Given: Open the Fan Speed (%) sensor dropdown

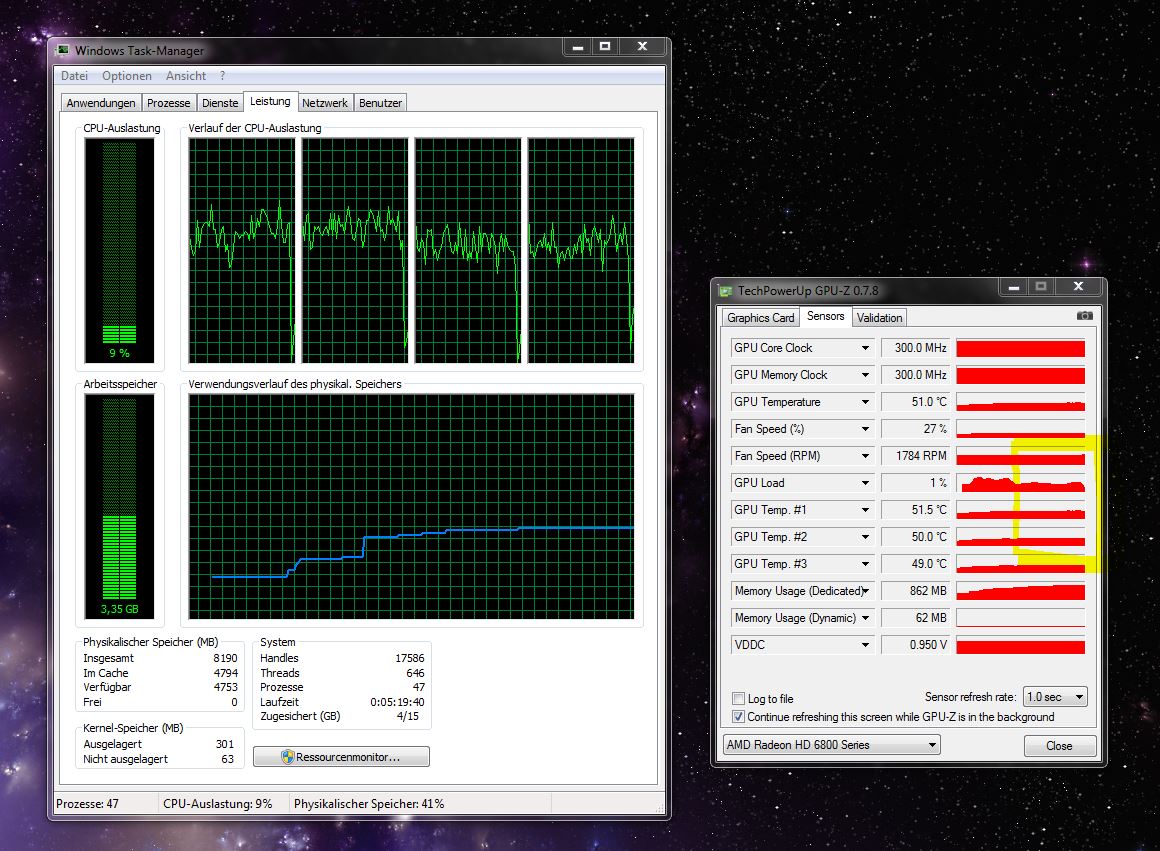Looking at the screenshot, I should (x=865, y=429).
